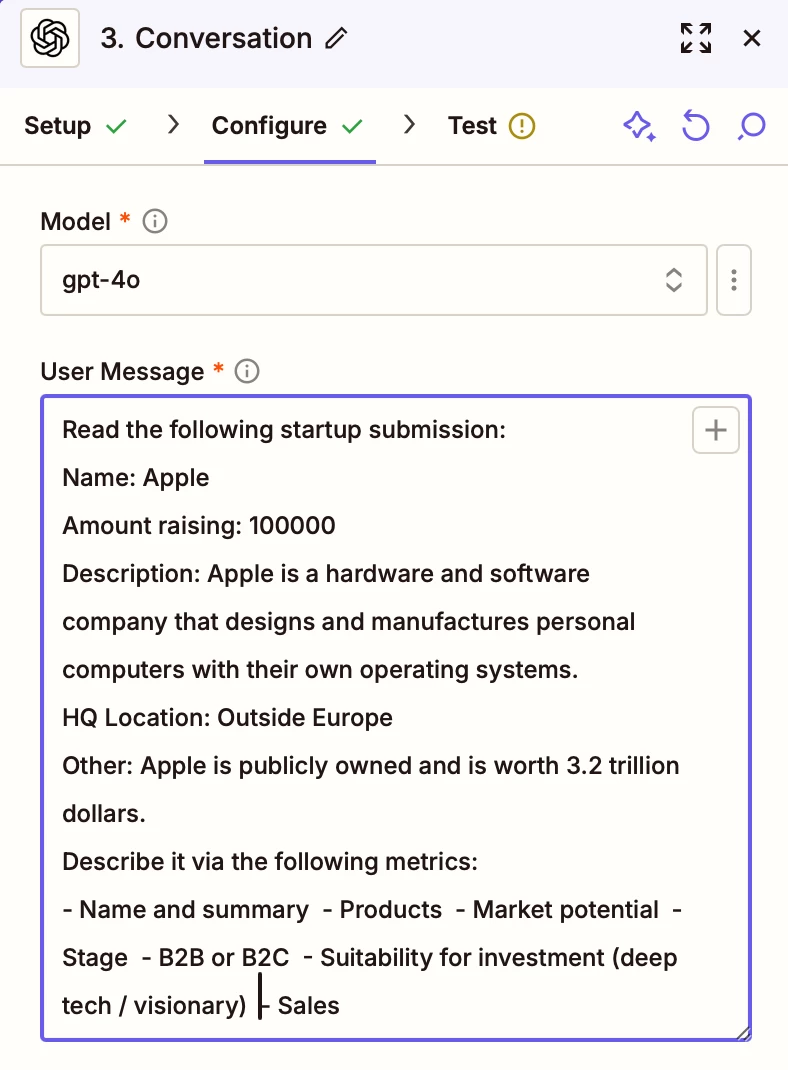This screenshot has height=1070, width=788.
Task: Click 'Read the following startup submission:' line
Action: 284,430
